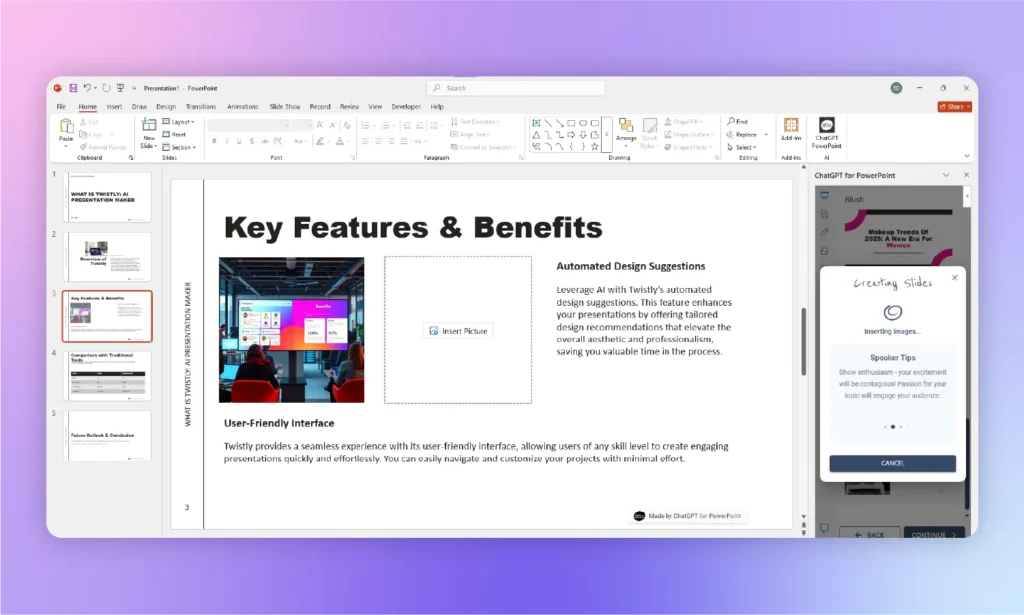Open the Section dropdown
Image resolution: width=1024 pixels, height=615 pixels.
(178, 147)
